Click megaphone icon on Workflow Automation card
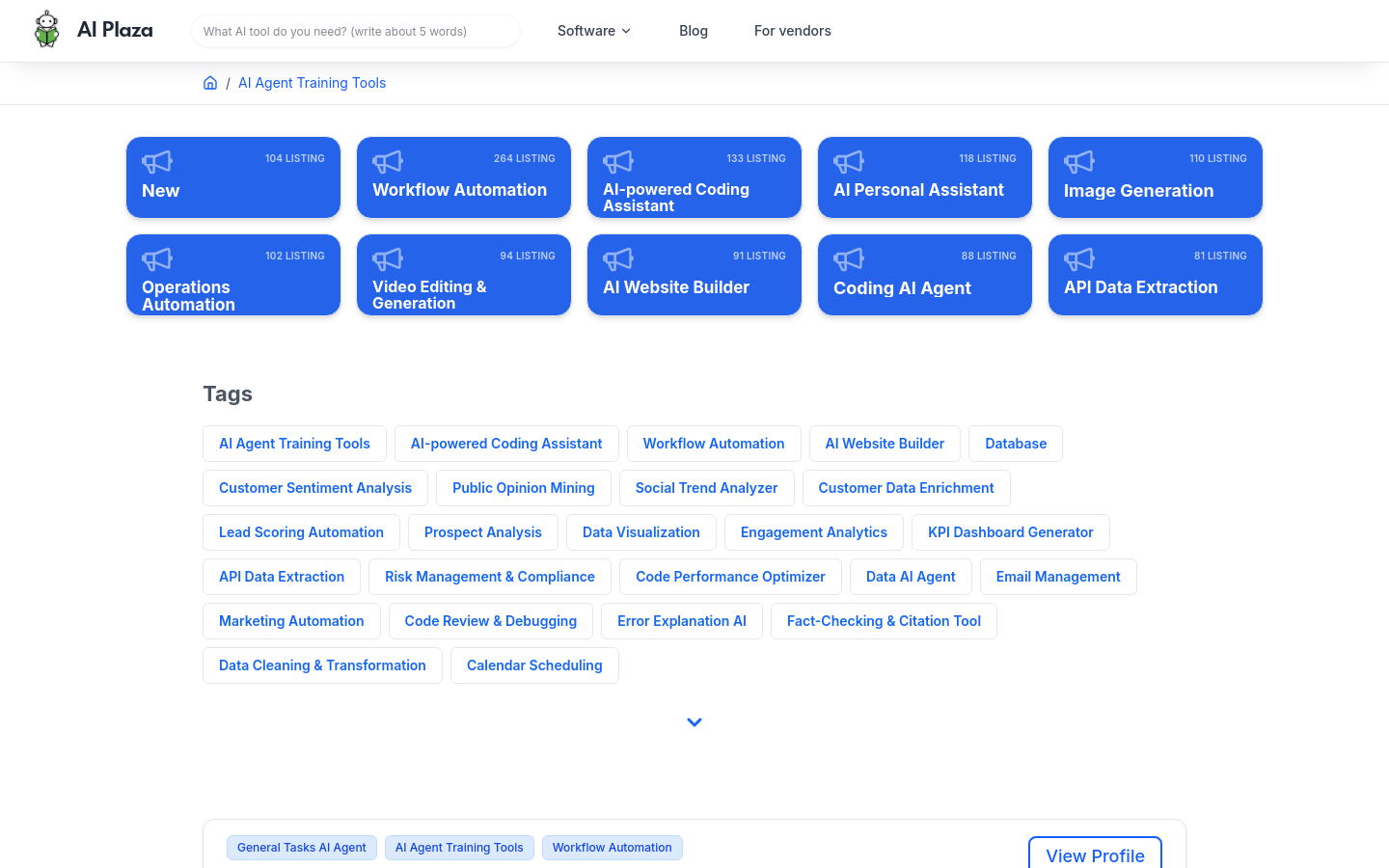This screenshot has width=1389, height=868. pos(388,162)
